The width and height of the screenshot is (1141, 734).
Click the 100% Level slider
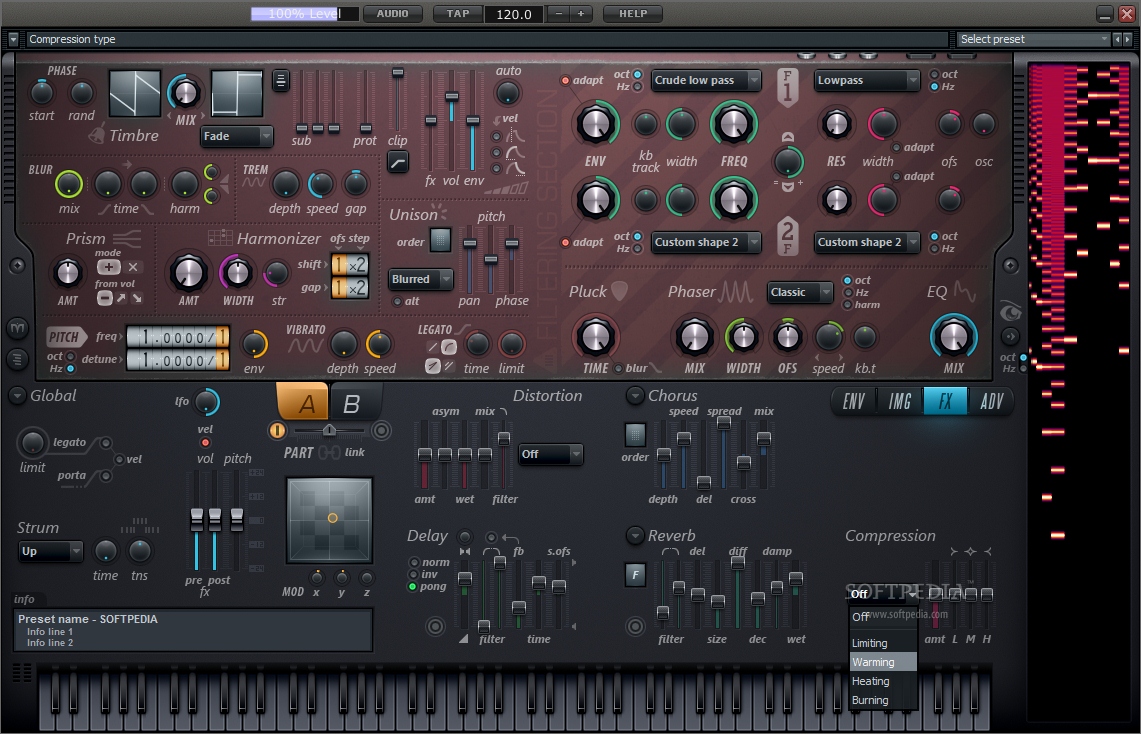coord(304,14)
